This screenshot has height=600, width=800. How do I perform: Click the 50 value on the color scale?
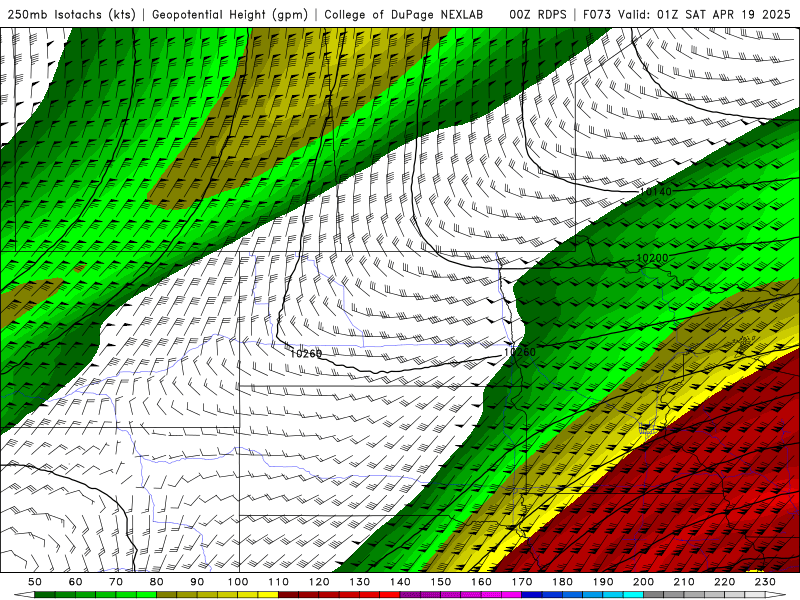pyautogui.click(x=35, y=582)
